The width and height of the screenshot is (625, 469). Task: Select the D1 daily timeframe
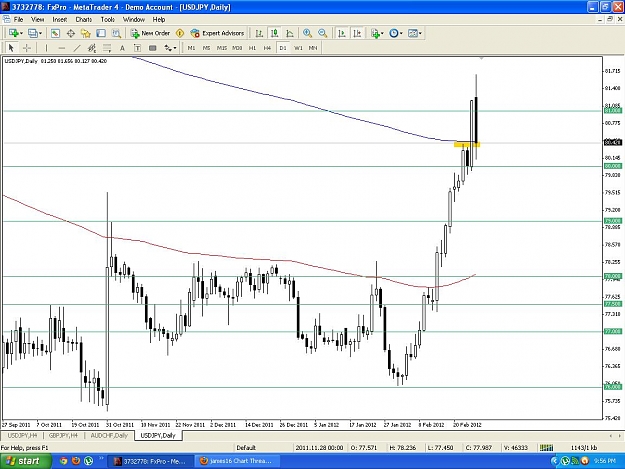[283, 48]
